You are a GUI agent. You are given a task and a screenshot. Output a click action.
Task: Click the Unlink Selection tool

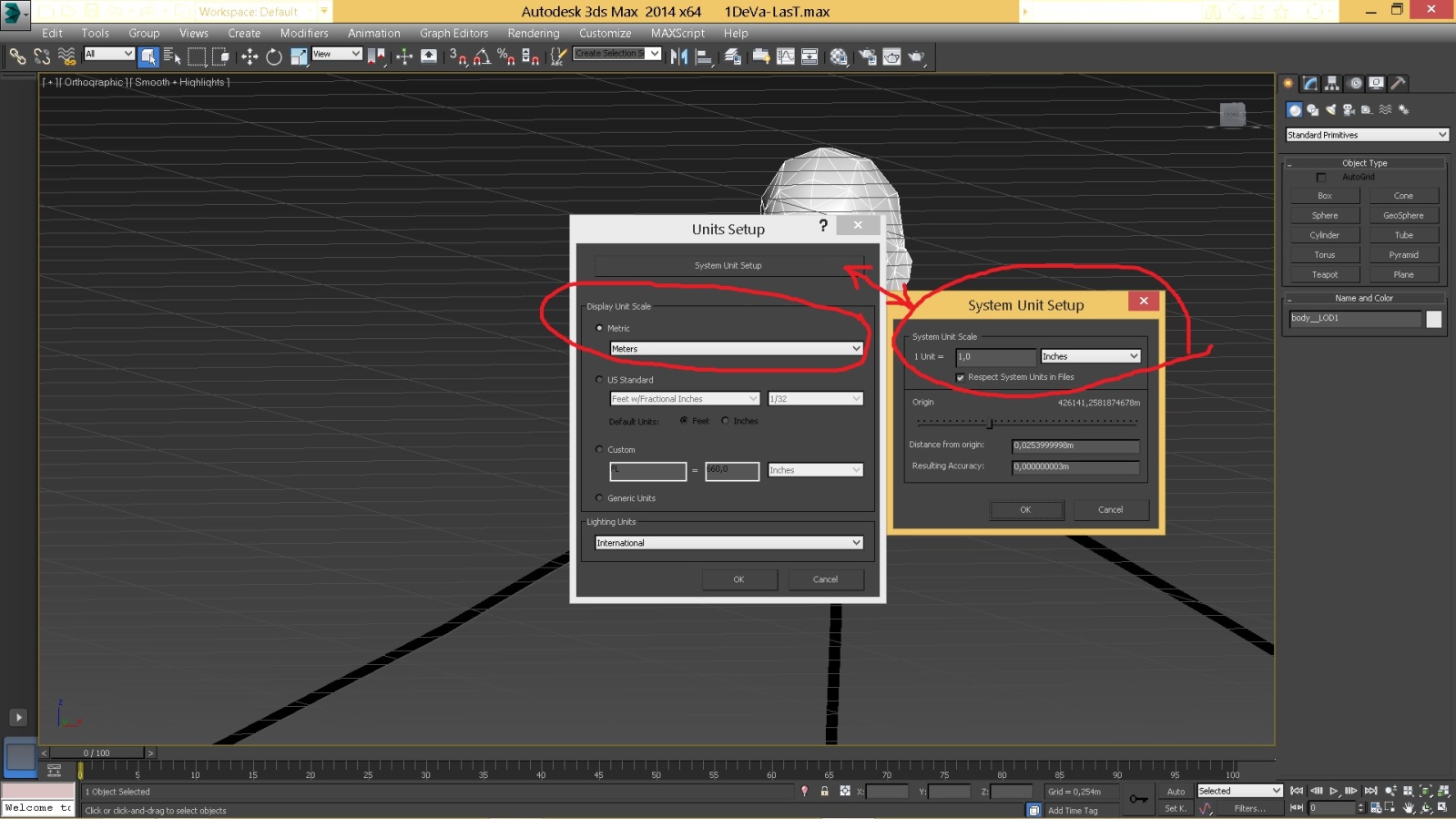(x=42, y=56)
